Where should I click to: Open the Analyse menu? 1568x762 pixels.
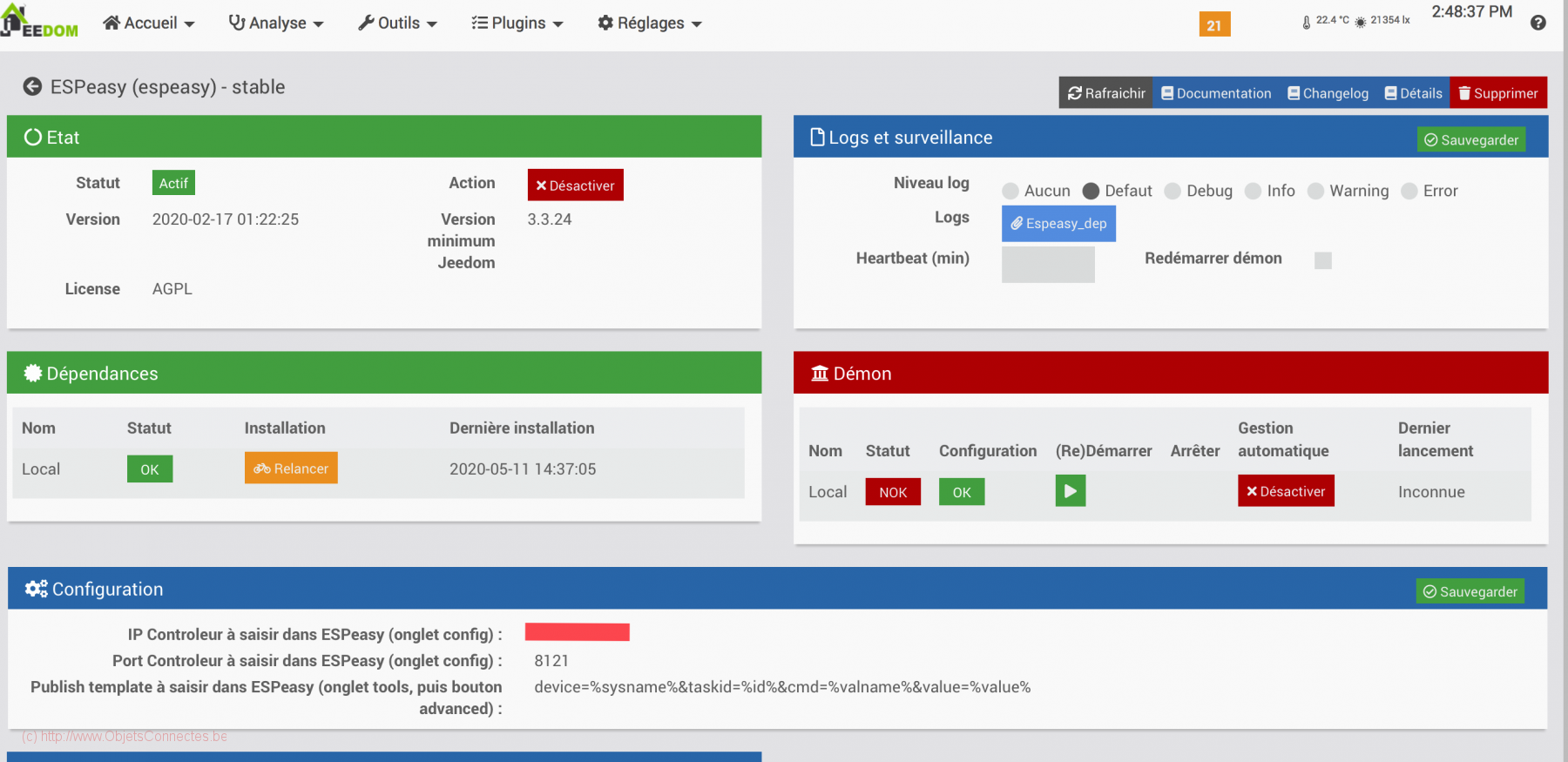click(x=276, y=24)
